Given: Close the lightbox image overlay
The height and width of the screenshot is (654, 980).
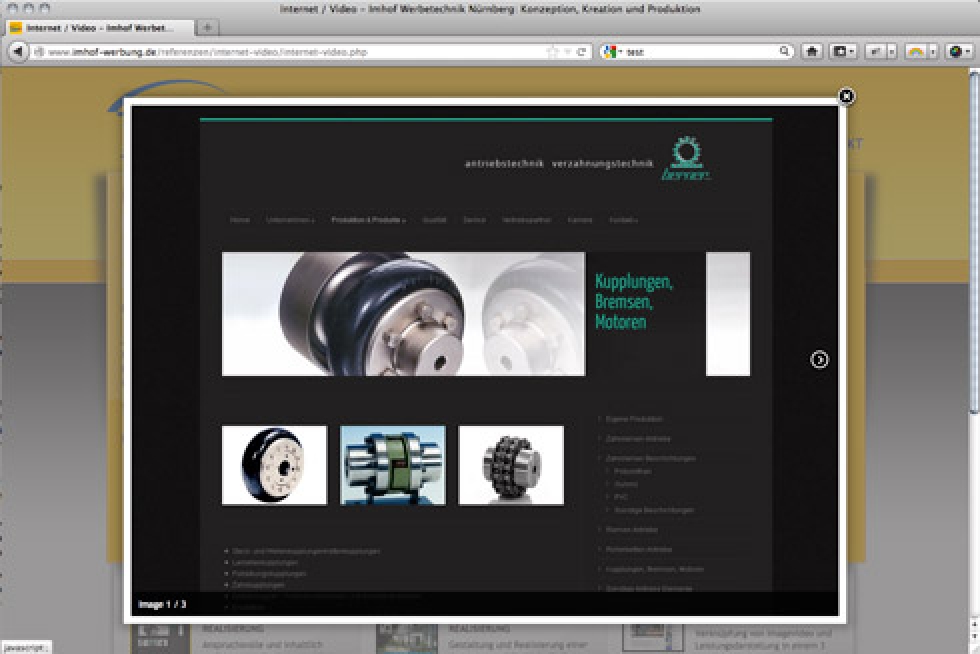Looking at the screenshot, I should point(846,96).
